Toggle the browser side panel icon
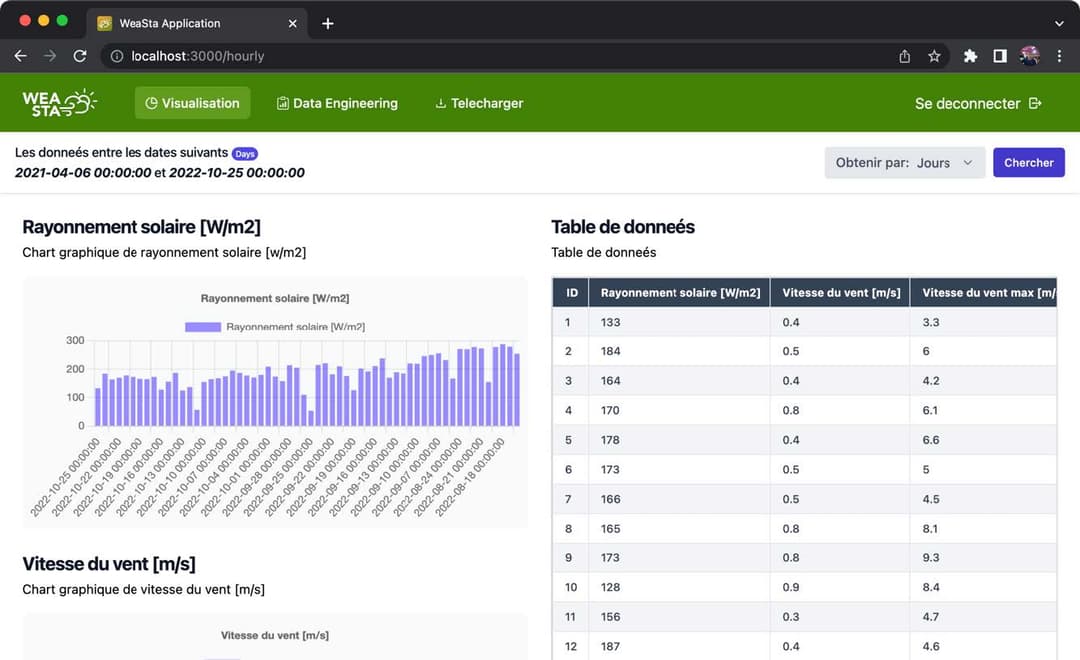 [x=999, y=56]
